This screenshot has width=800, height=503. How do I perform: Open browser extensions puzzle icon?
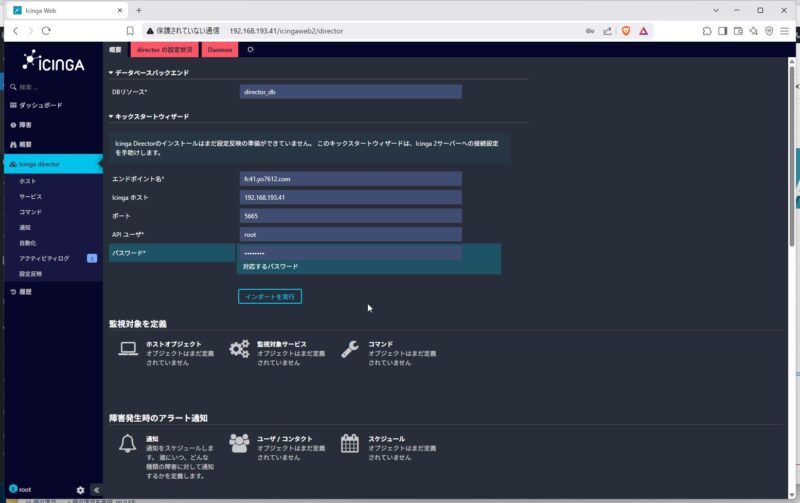pyautogui.click(x=707, y=31)
